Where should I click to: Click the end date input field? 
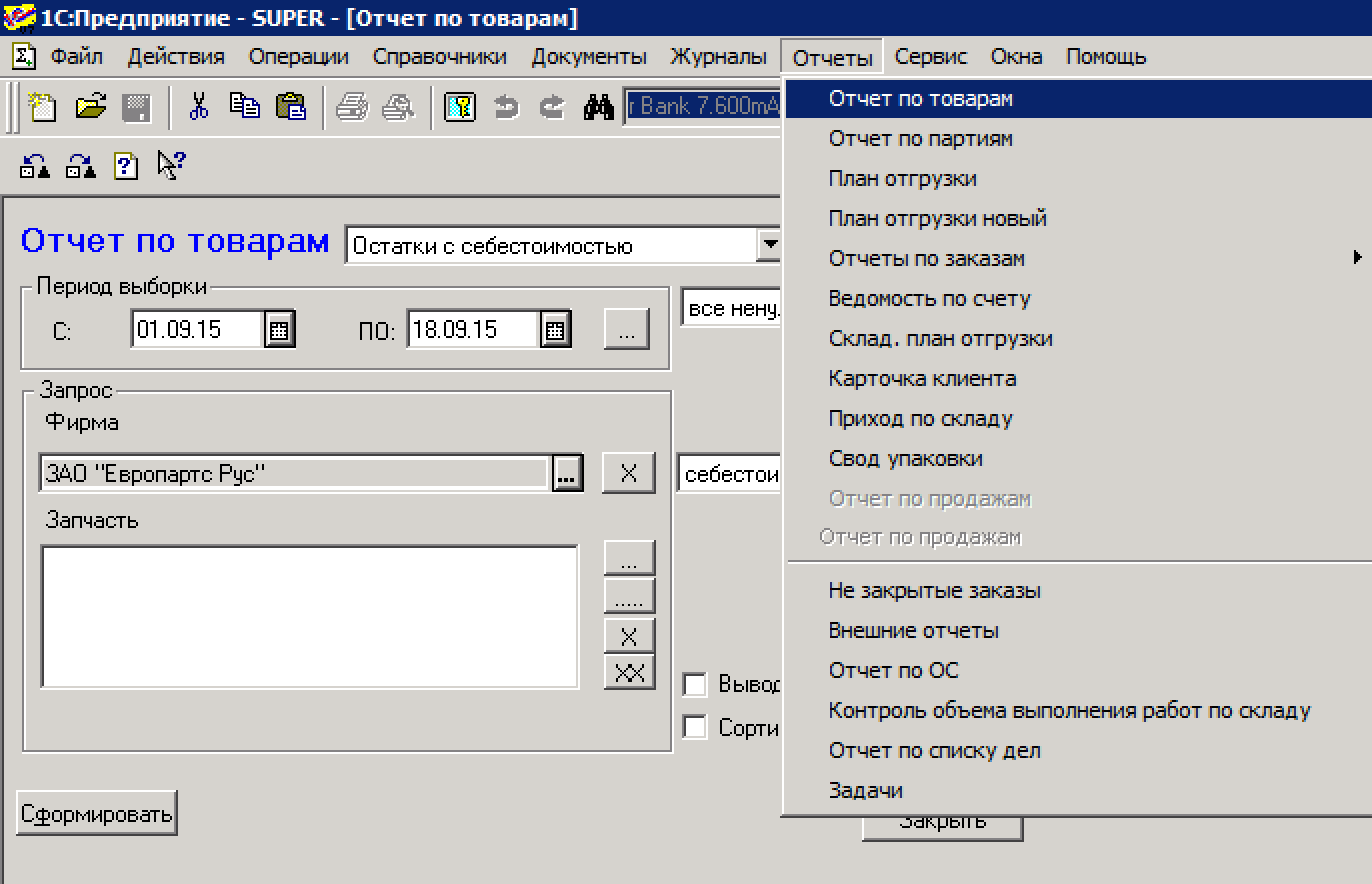(x=473, y=330)
